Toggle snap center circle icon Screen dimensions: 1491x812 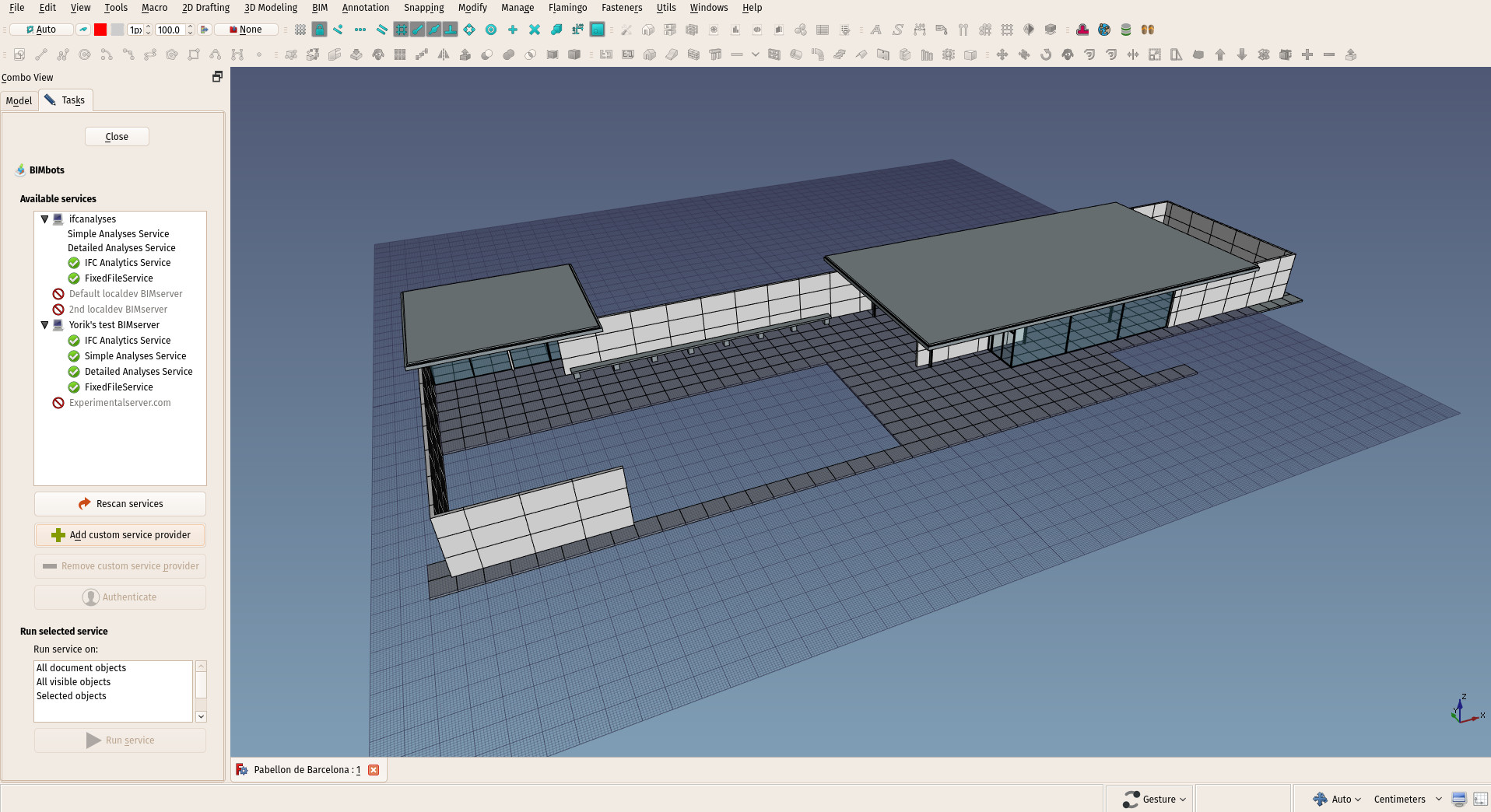coord(491,30)
